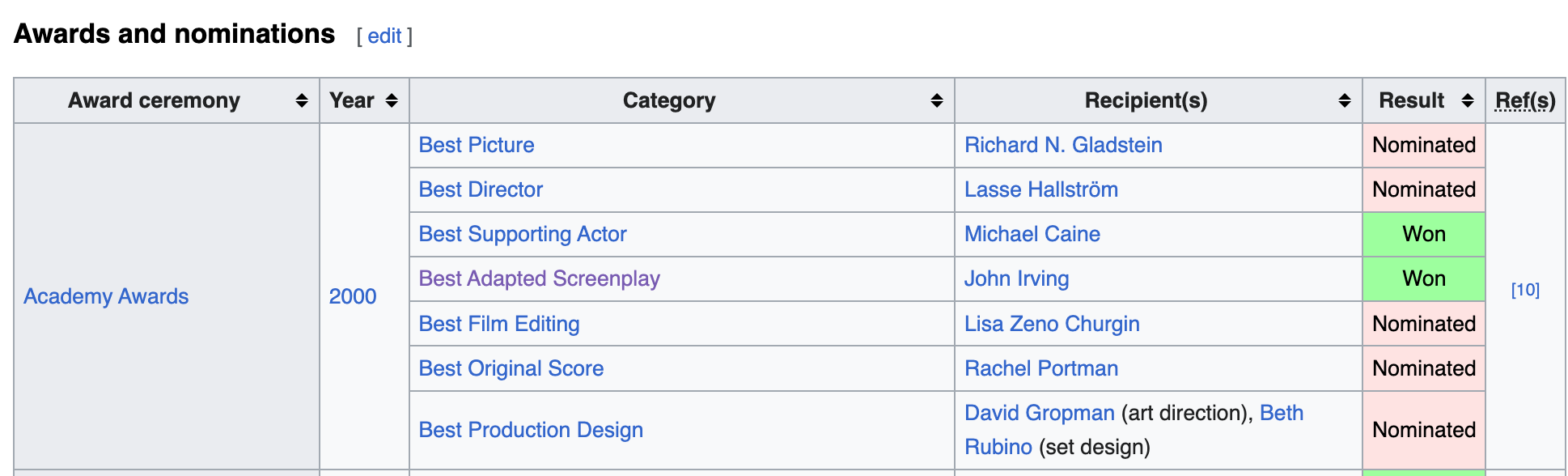
Task: Sort table by Result arrows
Action: (x=1468, y=100)
